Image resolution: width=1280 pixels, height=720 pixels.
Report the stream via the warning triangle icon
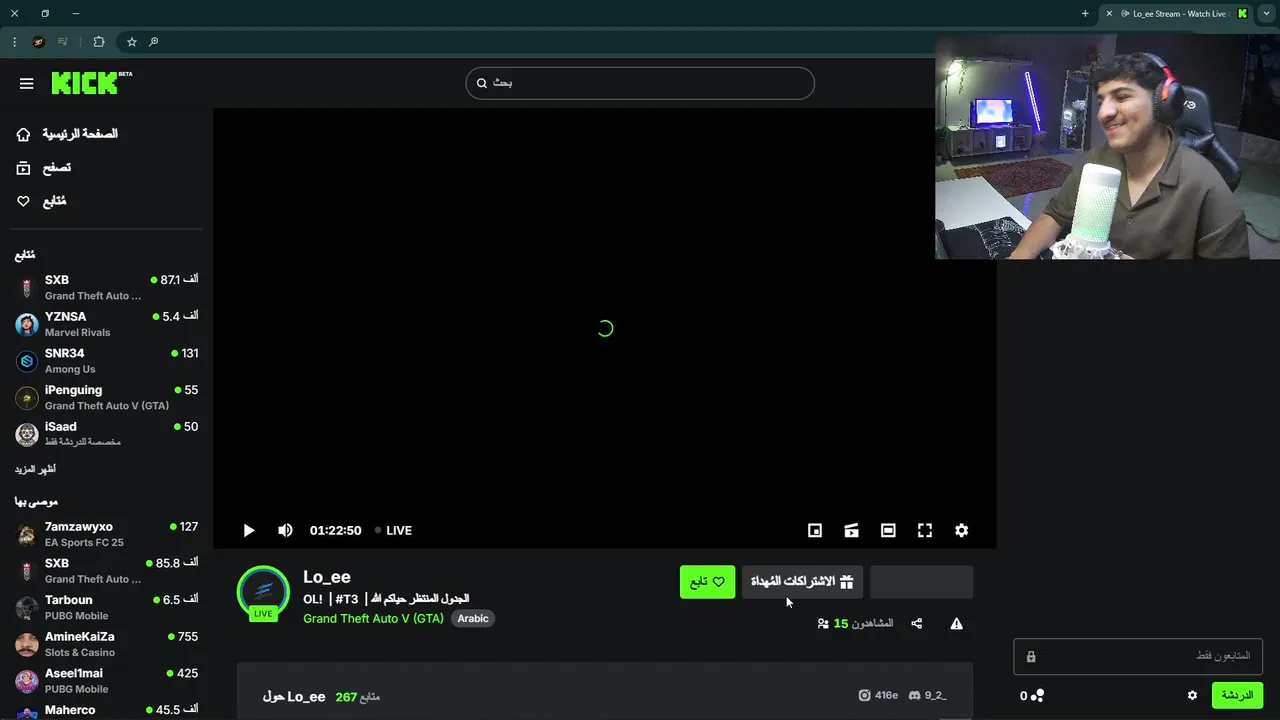click(957, 624)
